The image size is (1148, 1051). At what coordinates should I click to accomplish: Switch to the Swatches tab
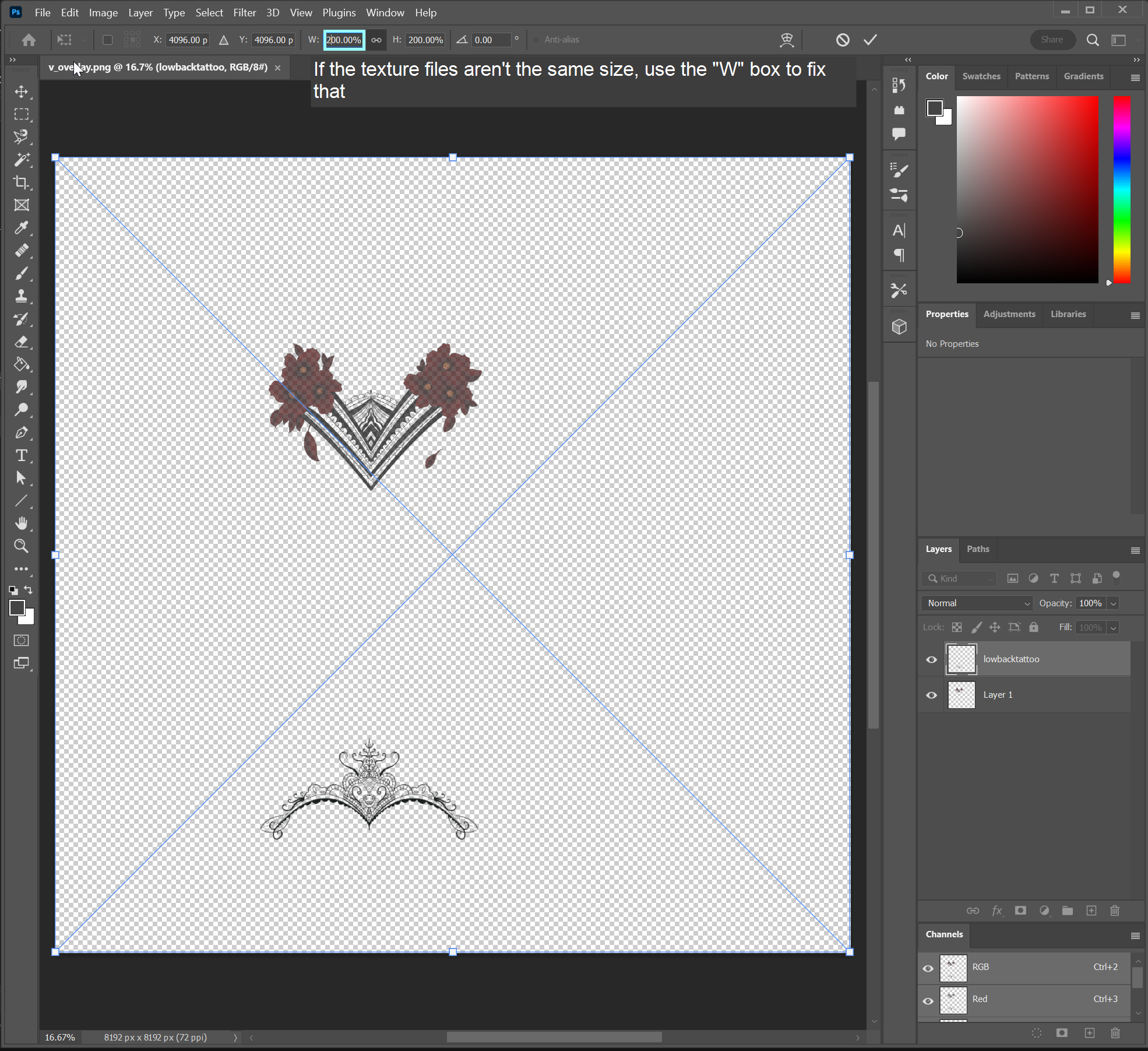tap(981, 76)
